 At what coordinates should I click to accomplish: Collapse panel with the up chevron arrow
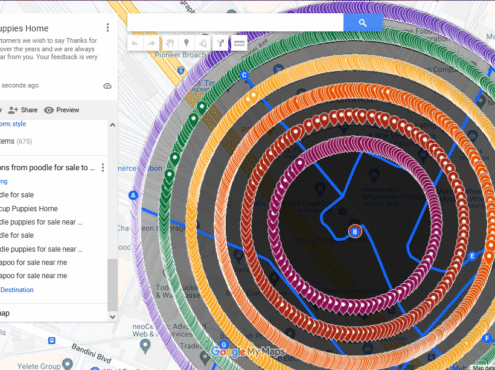113,125
